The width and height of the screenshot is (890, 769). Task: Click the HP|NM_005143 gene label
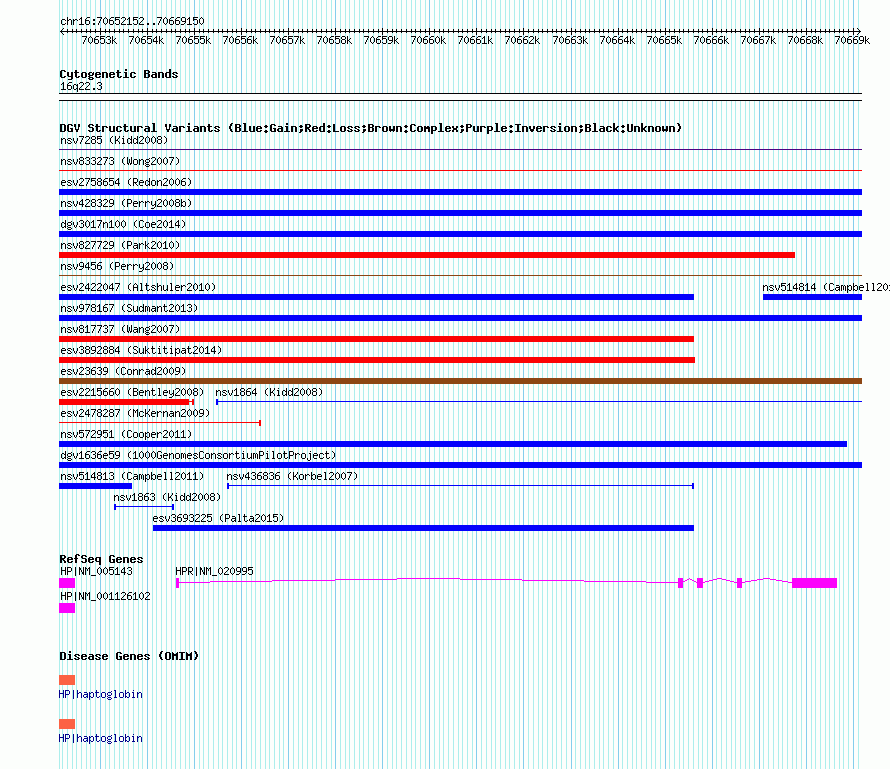pyautogui.click(x=96, y=571)
